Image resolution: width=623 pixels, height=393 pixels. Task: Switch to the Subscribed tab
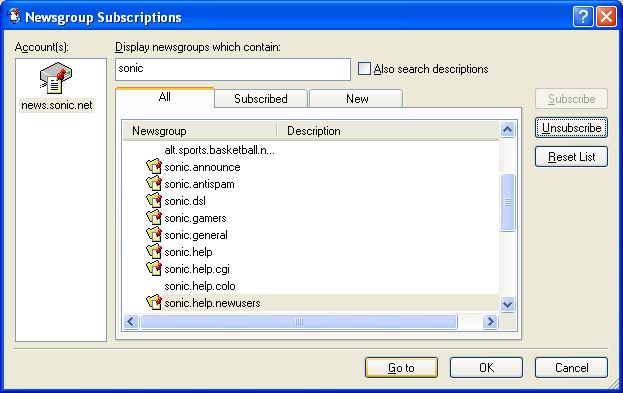click(x=261, y=99)
